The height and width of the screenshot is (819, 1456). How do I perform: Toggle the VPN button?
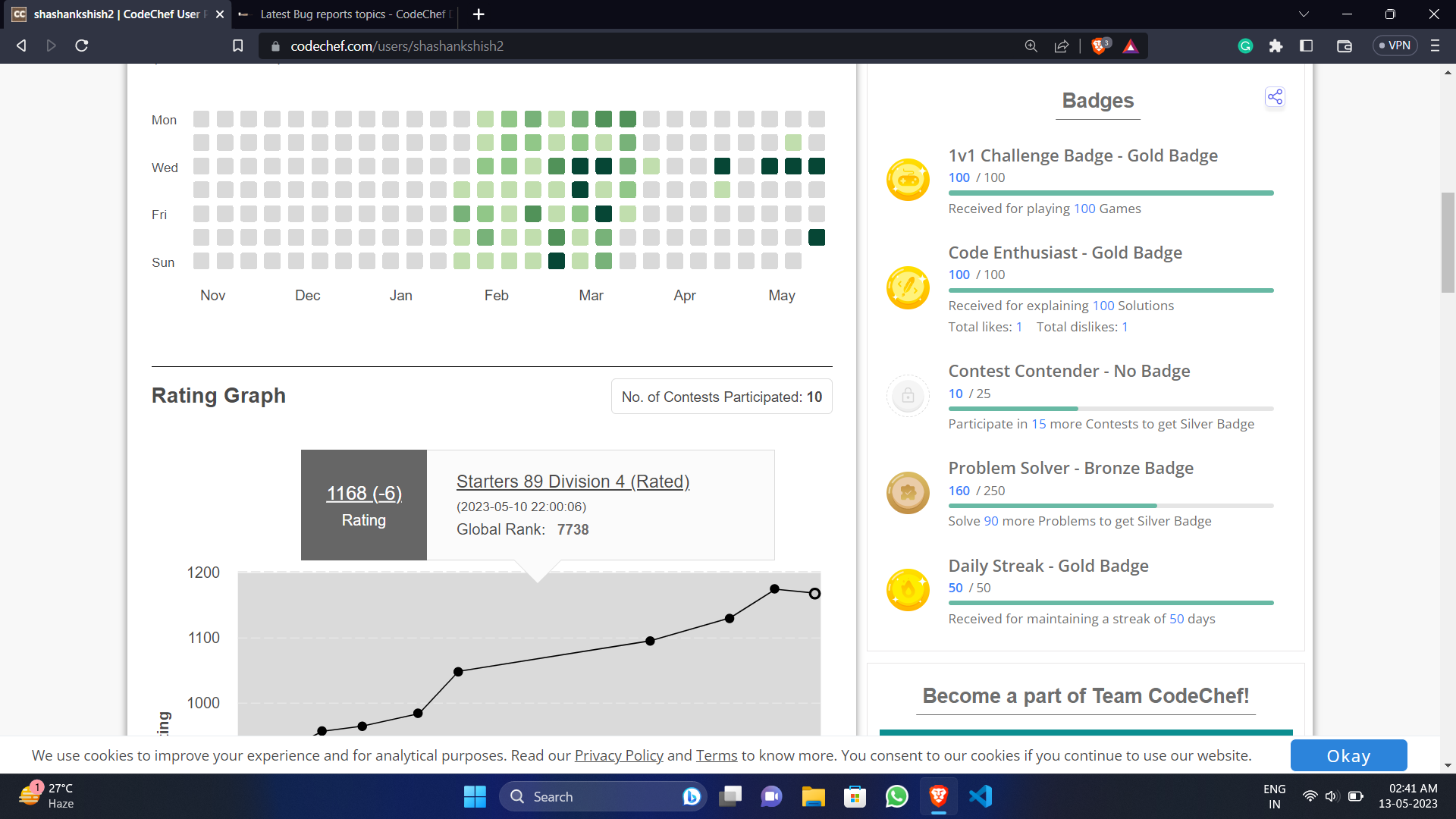coord(1395,45)
